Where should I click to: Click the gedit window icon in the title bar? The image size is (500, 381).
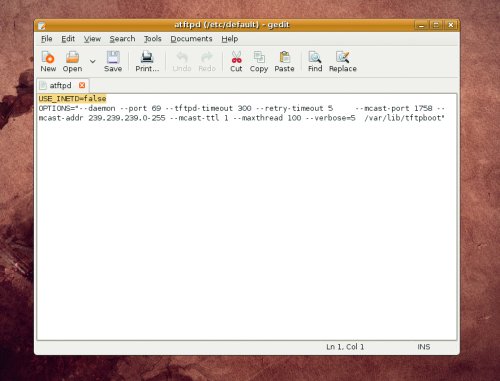click(x=42, y=25)
